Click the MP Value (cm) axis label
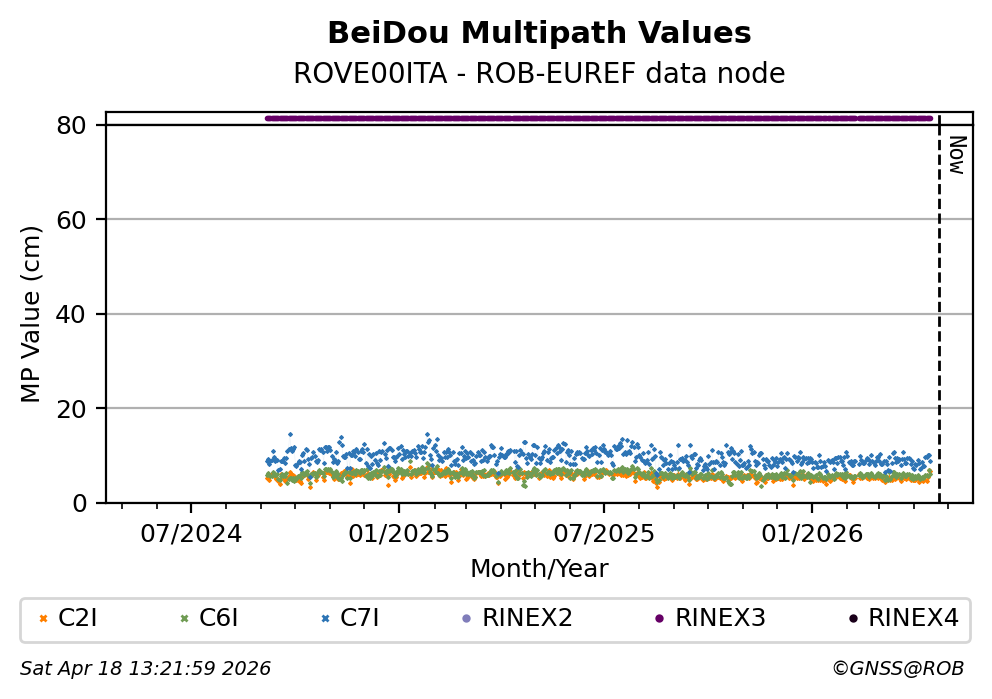This screenshot has height=699, width=992. (x=32, y=314)
